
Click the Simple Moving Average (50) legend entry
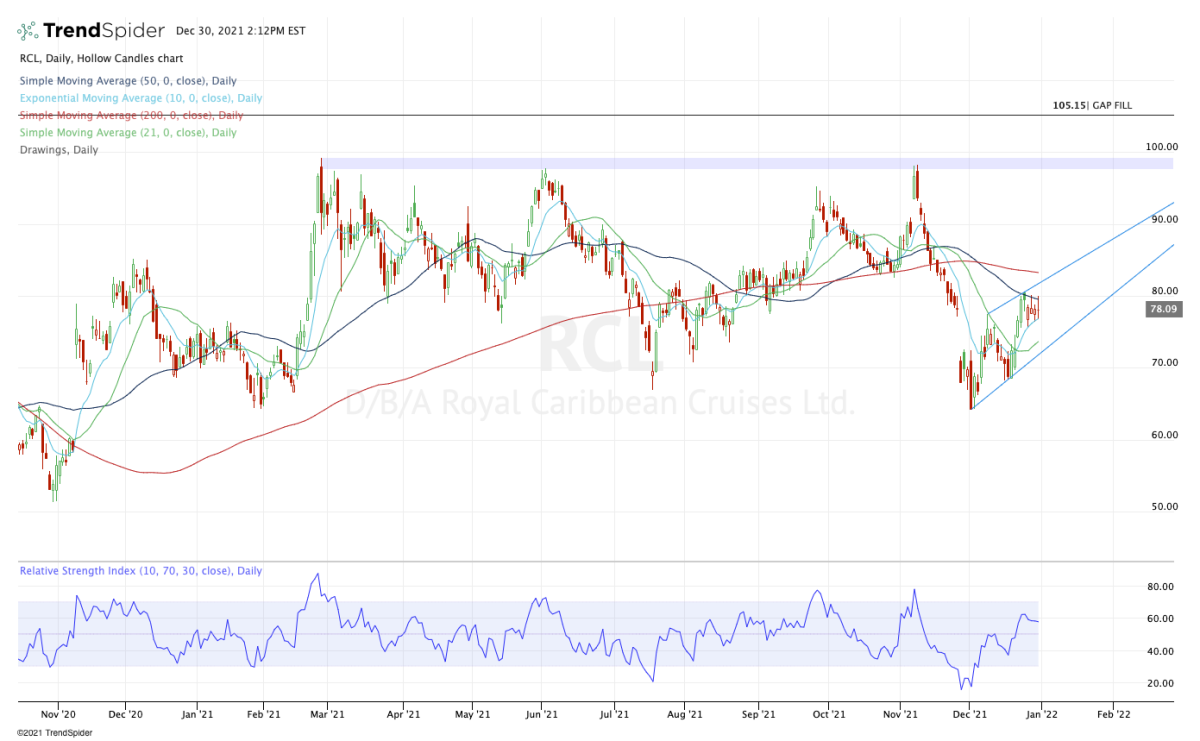[128, 80]
